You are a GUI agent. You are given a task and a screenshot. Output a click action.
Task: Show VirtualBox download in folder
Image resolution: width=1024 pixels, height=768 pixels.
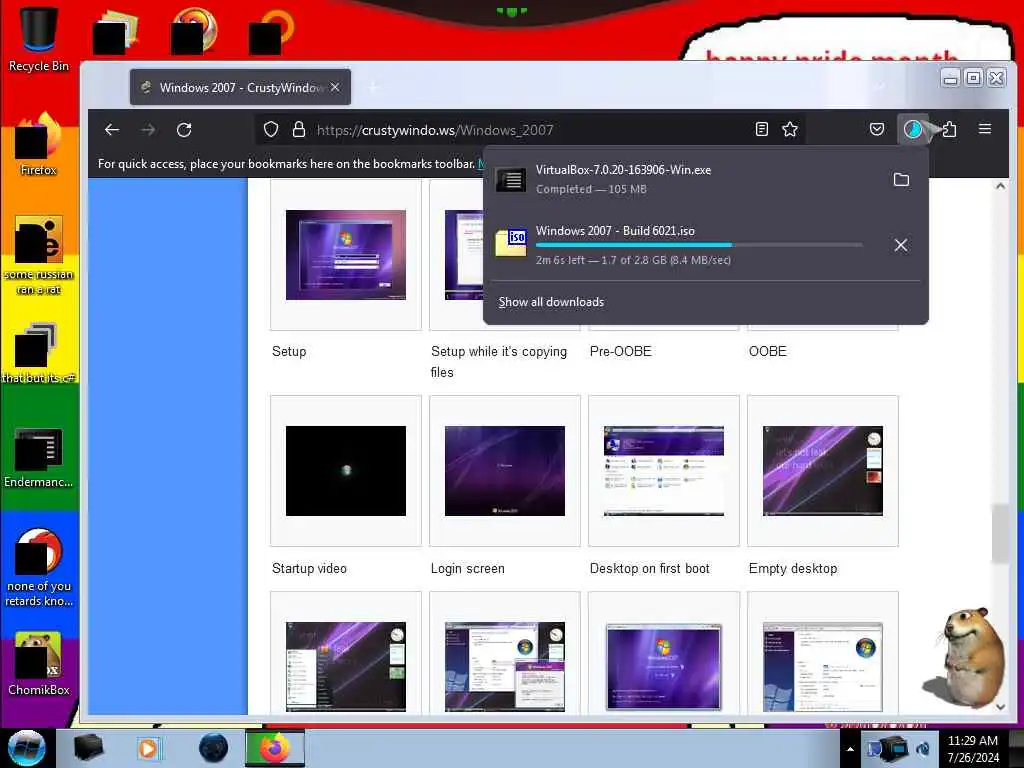tap(901, 180)
